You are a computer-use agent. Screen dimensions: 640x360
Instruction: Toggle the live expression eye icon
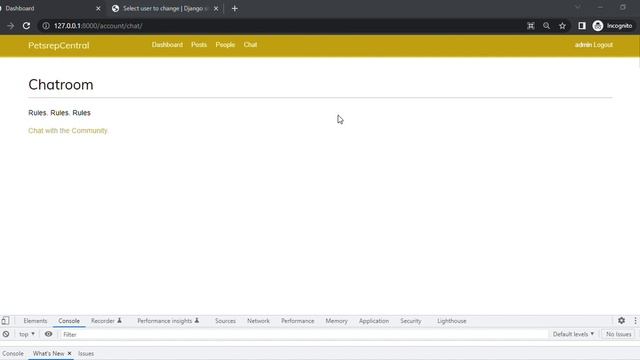49,334
